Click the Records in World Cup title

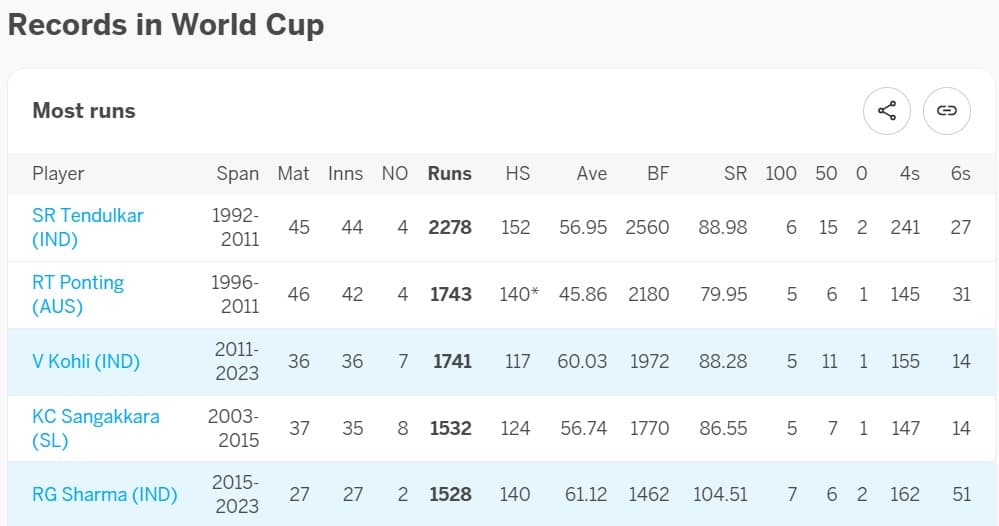coord(166,25)
